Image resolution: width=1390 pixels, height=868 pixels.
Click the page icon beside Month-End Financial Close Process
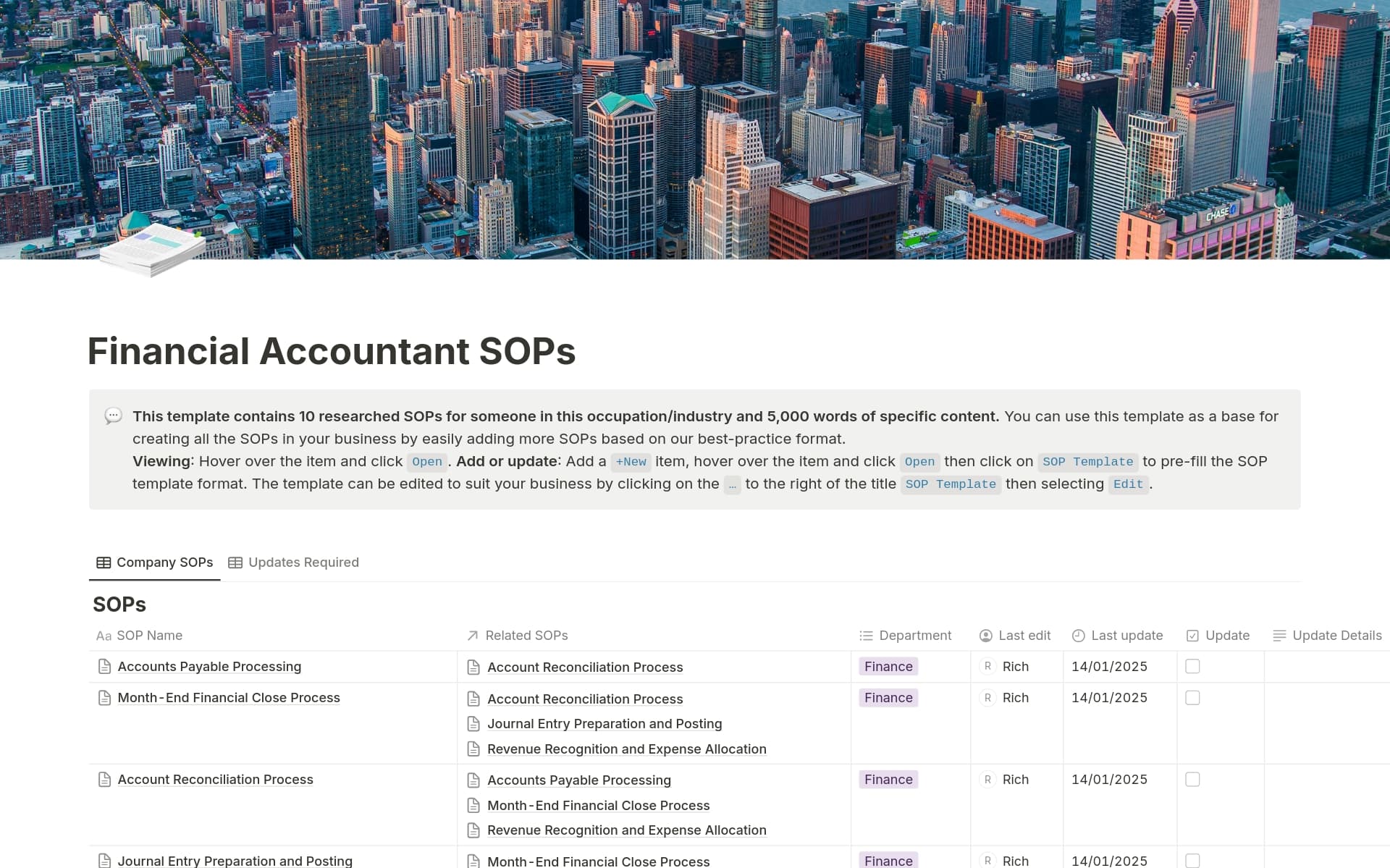[104, 697]
